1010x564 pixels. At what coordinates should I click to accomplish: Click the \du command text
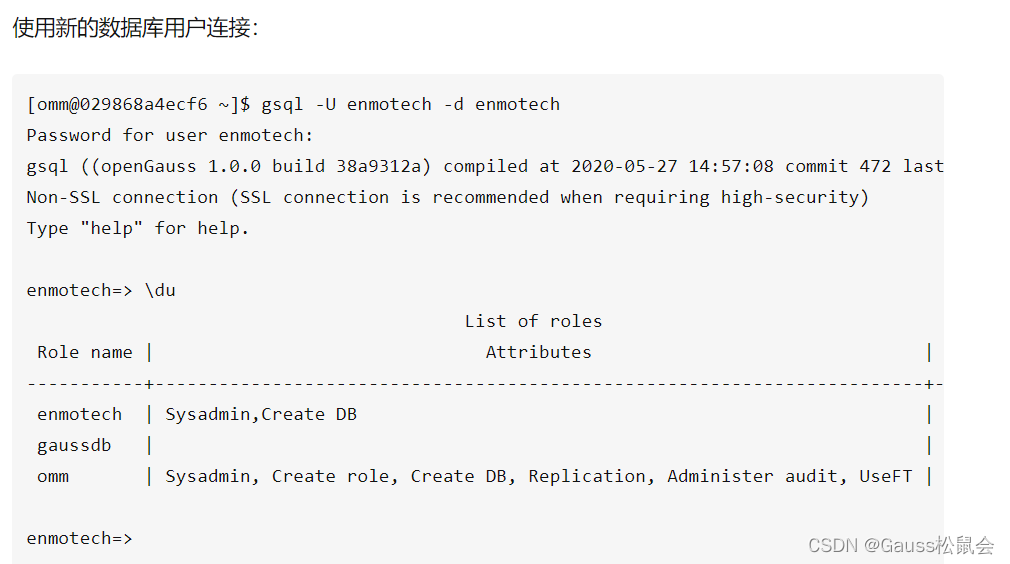(x=160, y=290)
